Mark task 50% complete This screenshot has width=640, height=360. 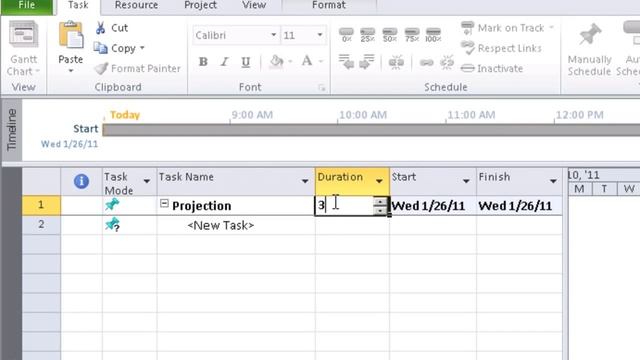tap(390, 35)
